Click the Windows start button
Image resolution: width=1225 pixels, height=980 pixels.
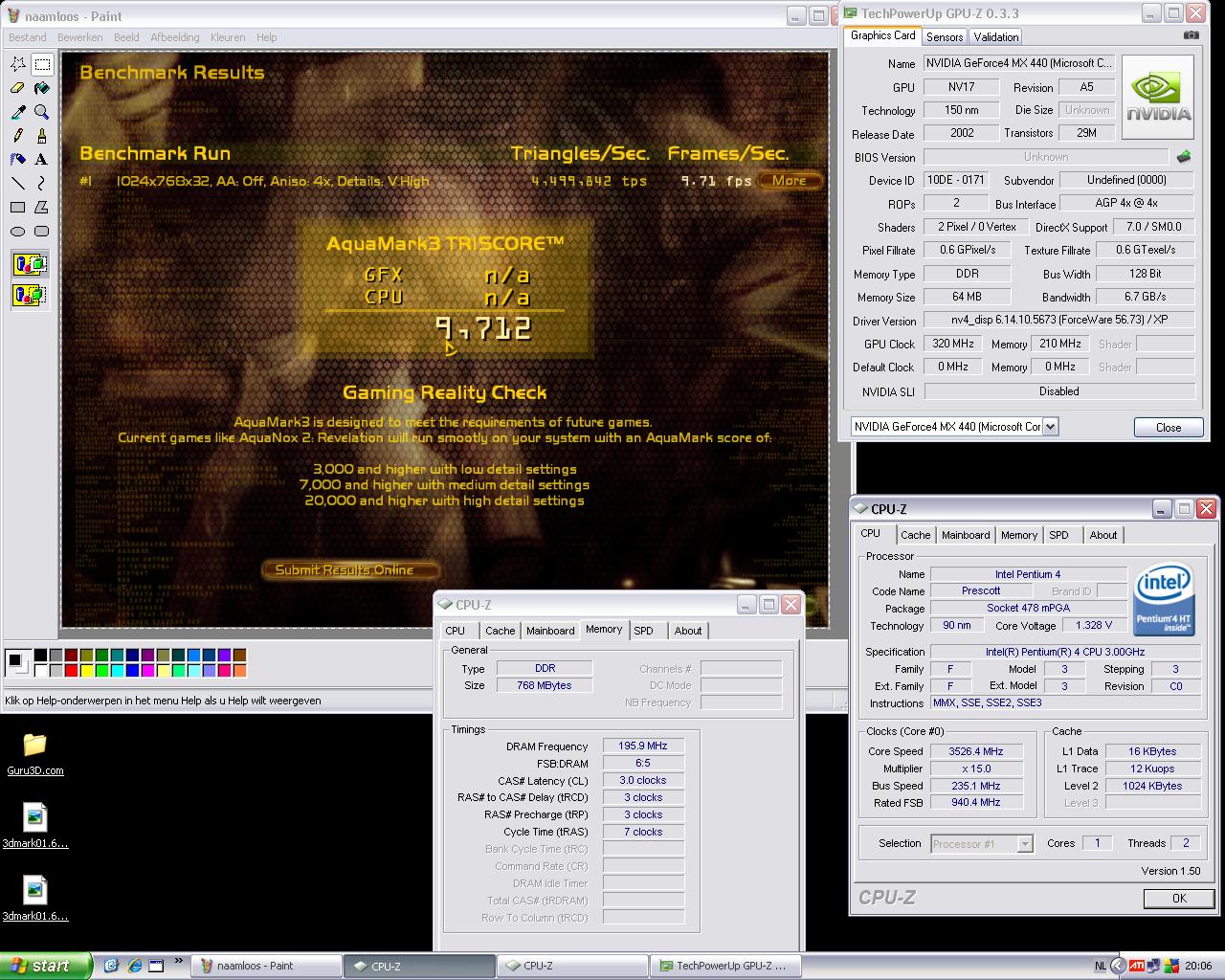(x=46, y=966)
